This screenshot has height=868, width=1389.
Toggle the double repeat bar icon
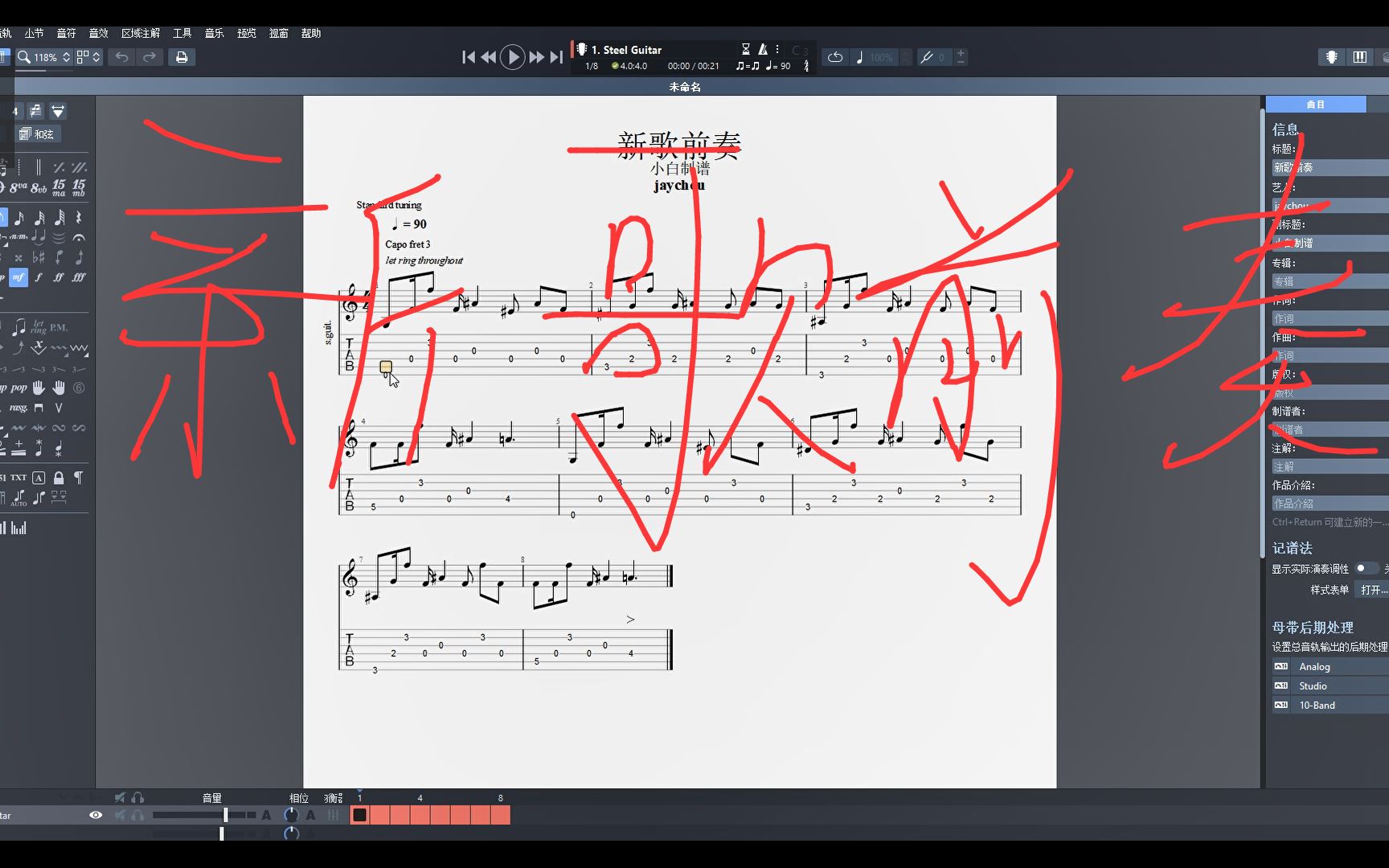[79, 167]
